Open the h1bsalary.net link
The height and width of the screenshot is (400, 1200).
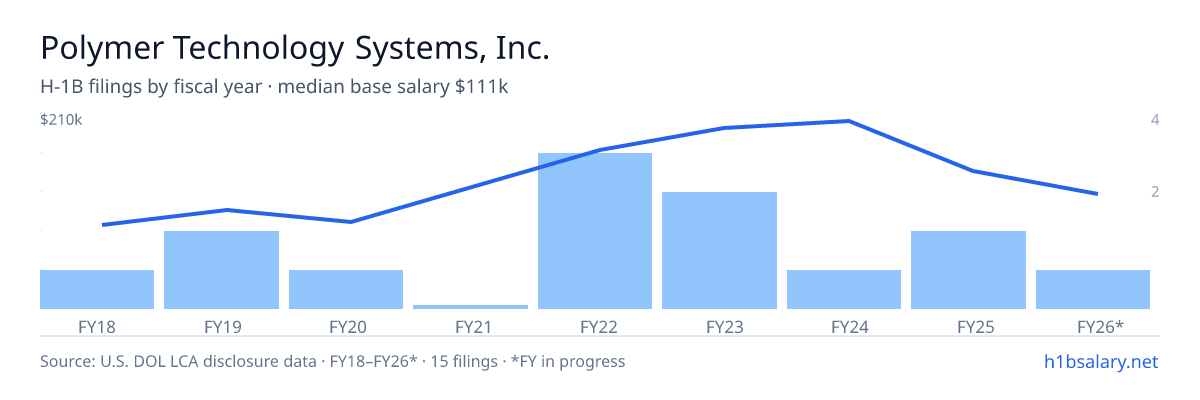coord(1100,361)
